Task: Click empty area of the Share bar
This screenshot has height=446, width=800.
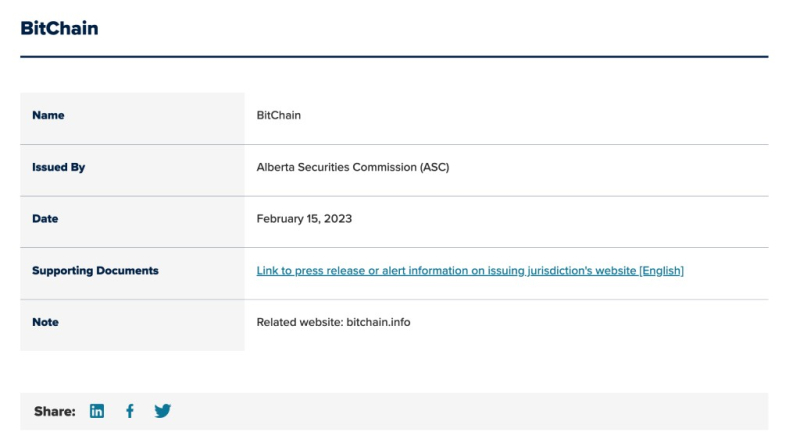Action: pyautogui.click(x=469, y=411)
